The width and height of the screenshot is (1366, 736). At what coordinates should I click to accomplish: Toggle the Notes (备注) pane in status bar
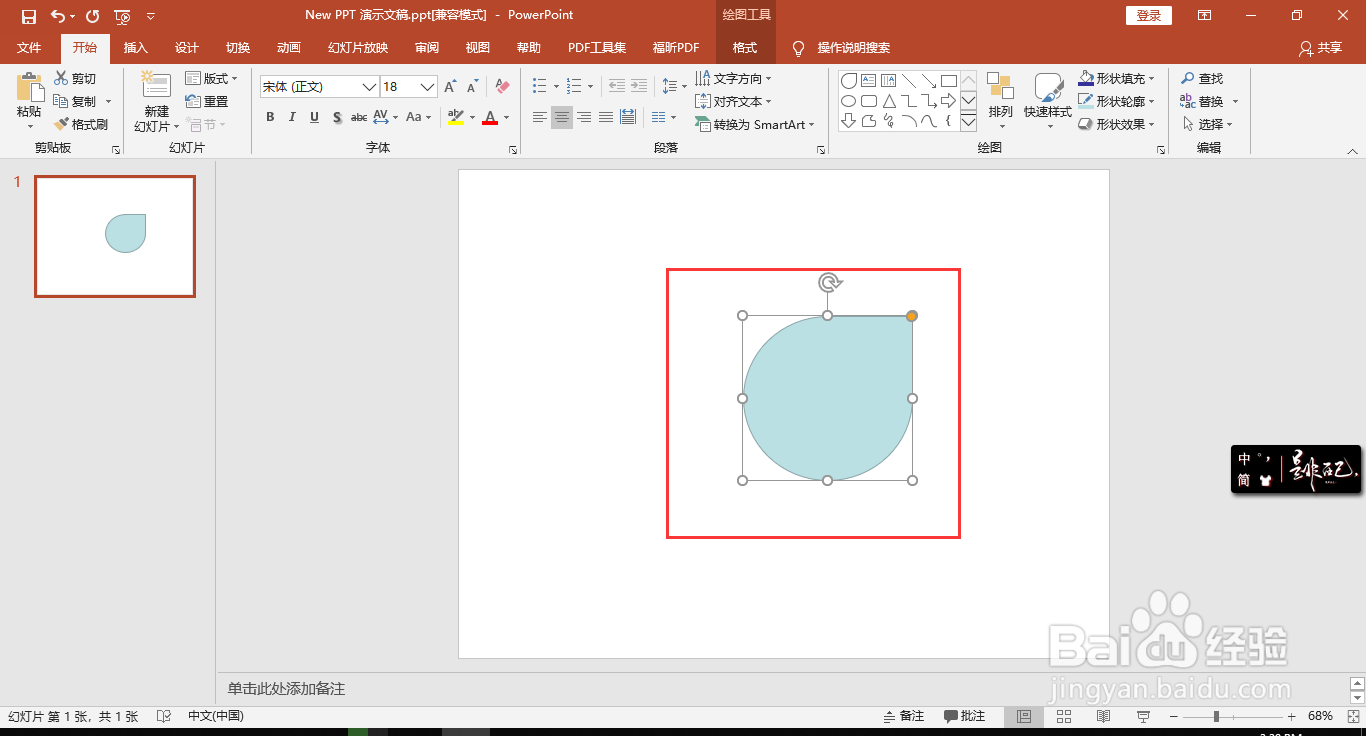click(904, 716)
